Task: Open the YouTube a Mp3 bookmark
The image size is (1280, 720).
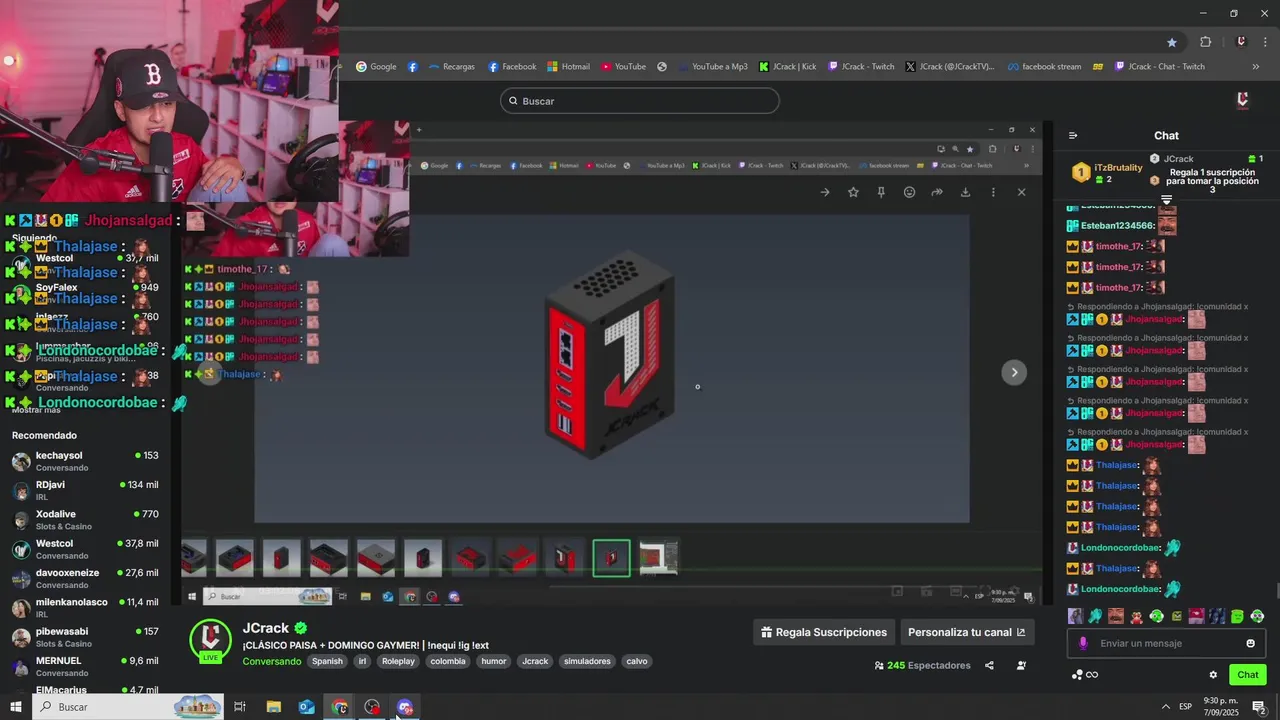Action: point(713,67)
